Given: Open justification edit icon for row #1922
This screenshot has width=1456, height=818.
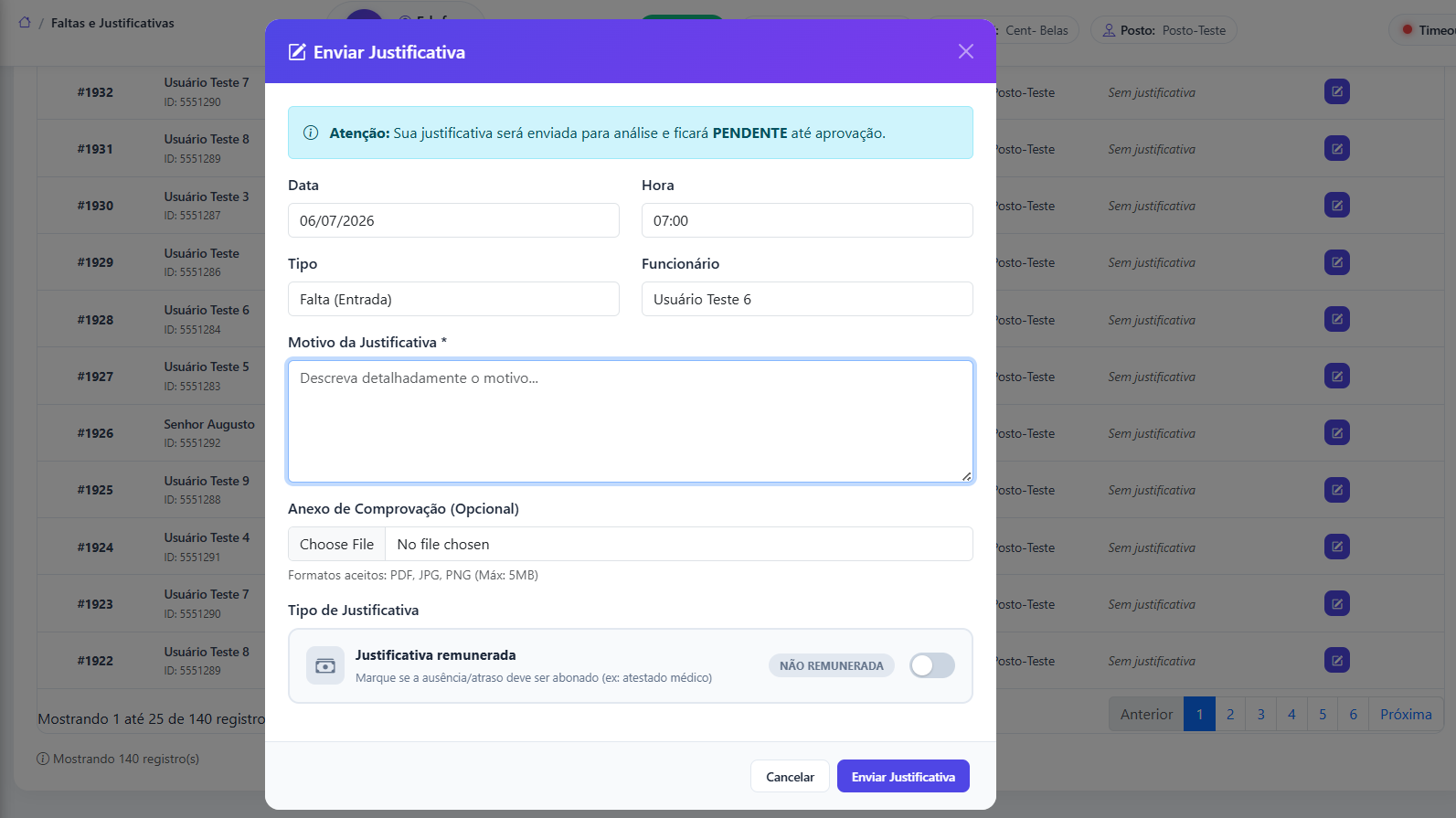Looking at the screenshot, I should 1337,660.
